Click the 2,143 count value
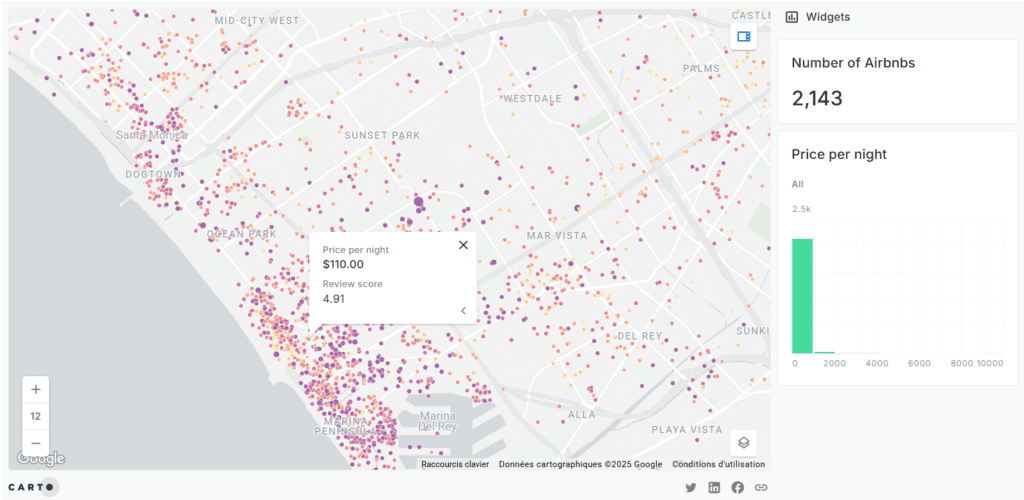1024x500 pixels. tap(817, 99)
